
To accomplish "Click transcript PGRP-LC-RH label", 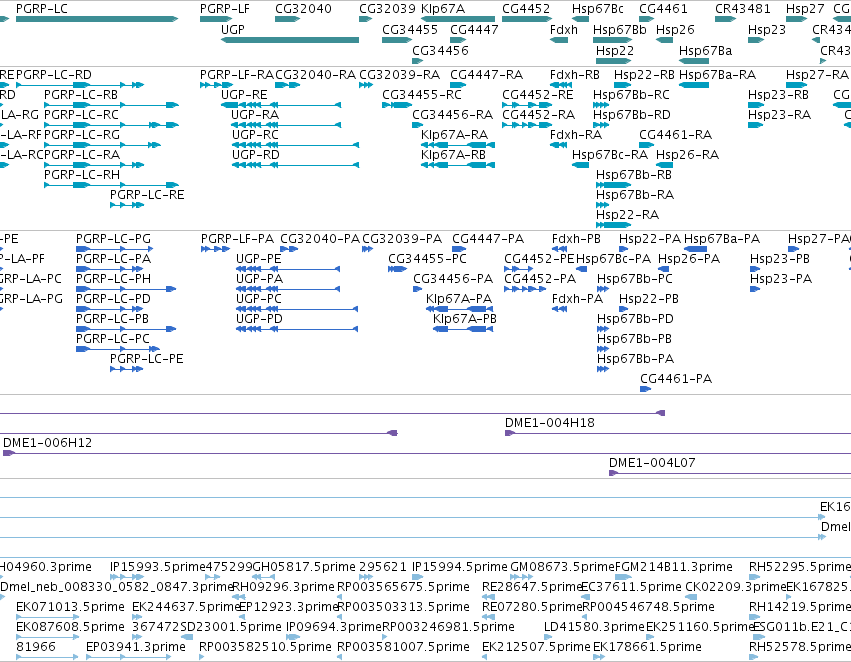I will (82, 175).
